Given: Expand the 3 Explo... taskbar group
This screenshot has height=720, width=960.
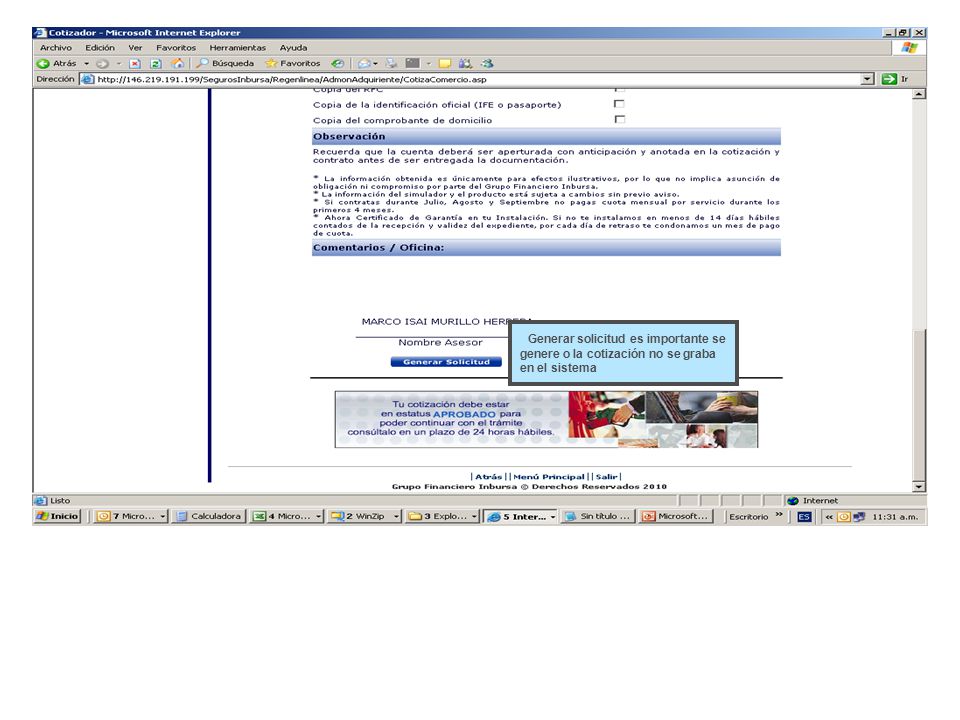Looking at the screenshot, I should click(x=474, y=517).
